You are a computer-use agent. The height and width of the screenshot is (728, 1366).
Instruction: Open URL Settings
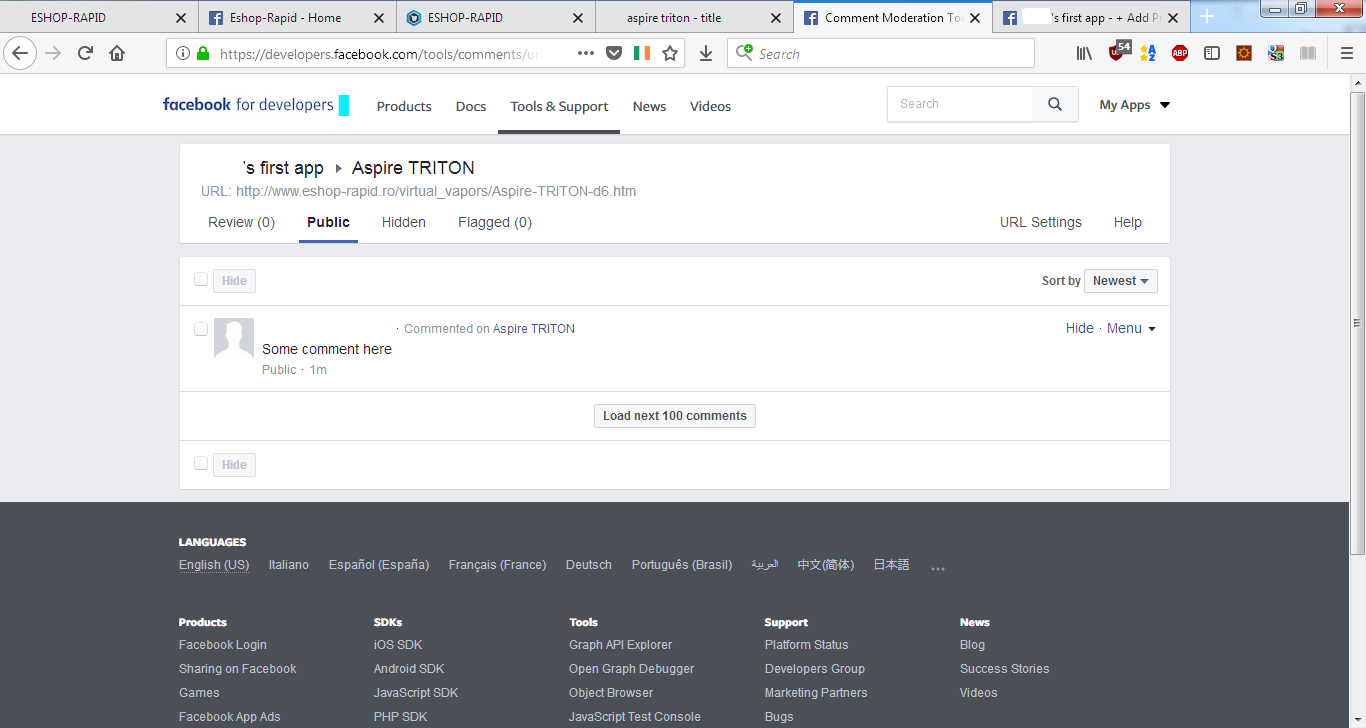[1041, 222]
